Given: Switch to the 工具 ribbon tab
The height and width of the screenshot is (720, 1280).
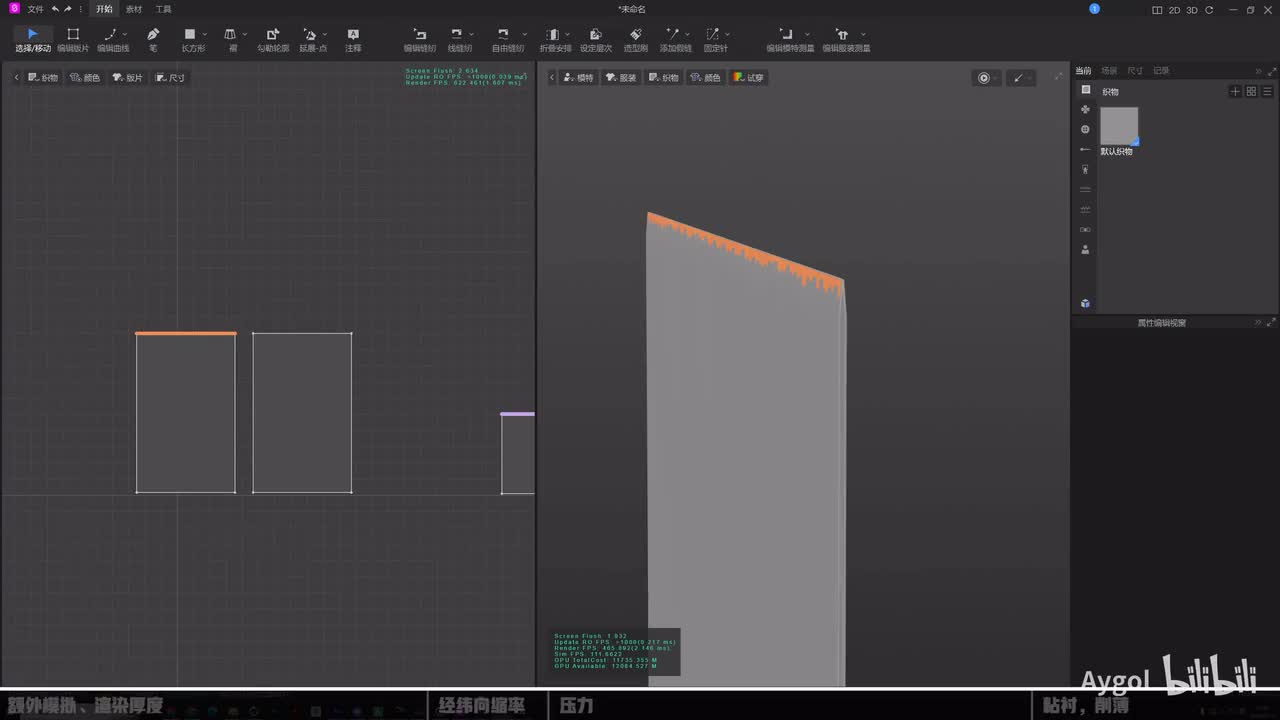Looking at the screenshot, I should click(163, 9).
